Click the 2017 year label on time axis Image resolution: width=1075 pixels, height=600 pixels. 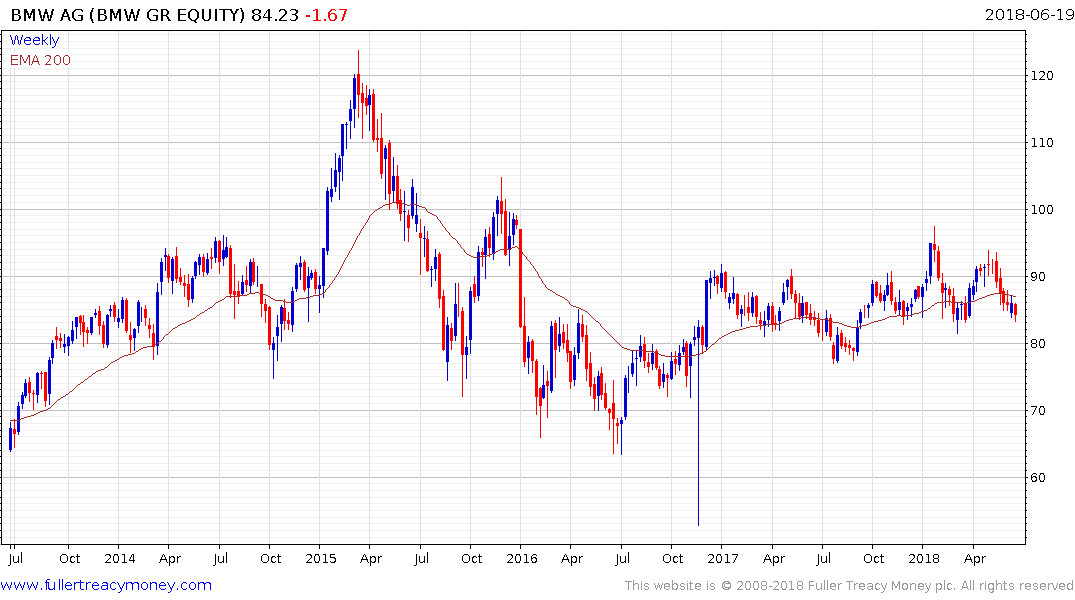pyautogui.click(x=723, y=558)
